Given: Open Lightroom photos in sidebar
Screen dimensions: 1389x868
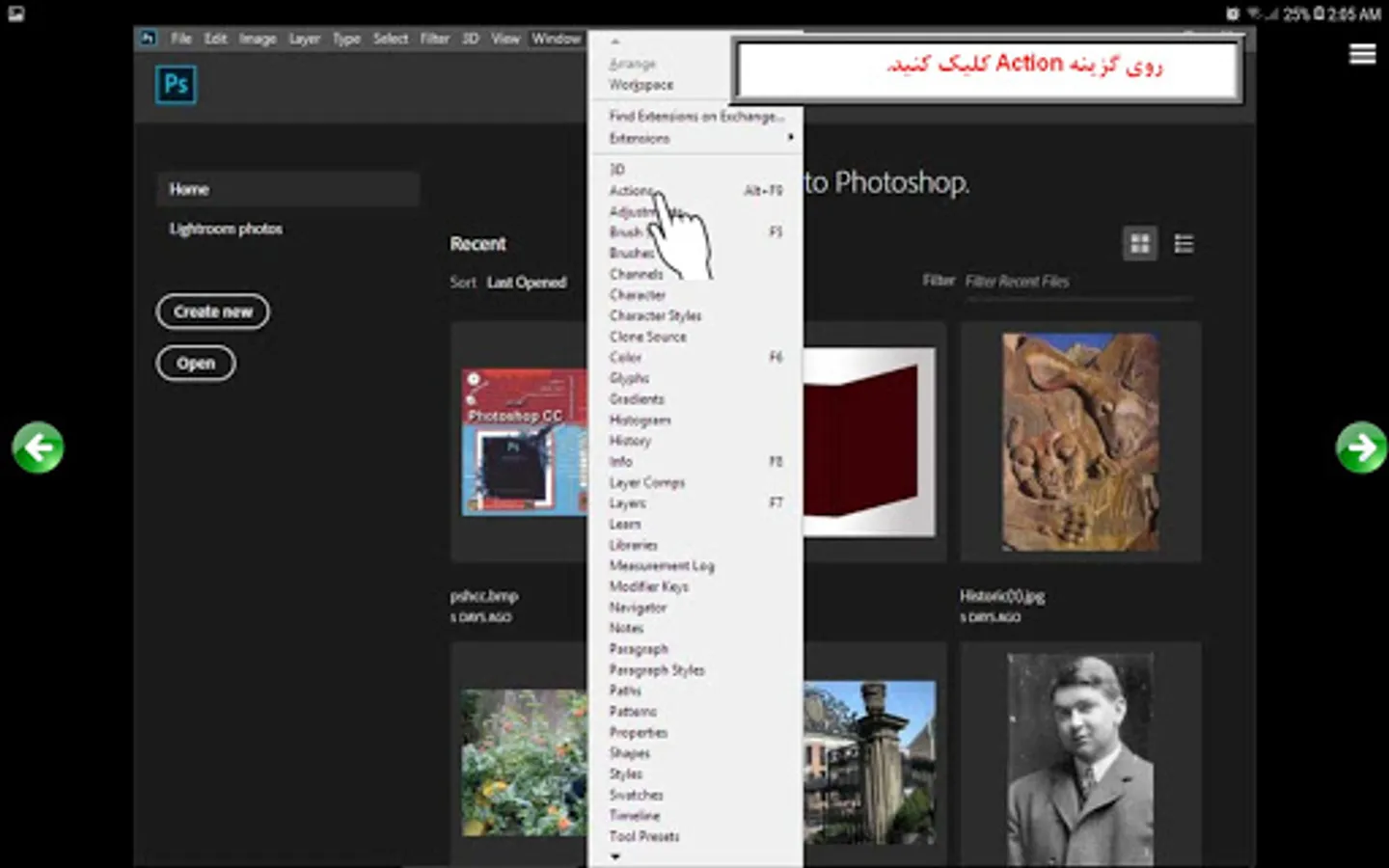Looking at the screenshot, I should click(226, 230).
